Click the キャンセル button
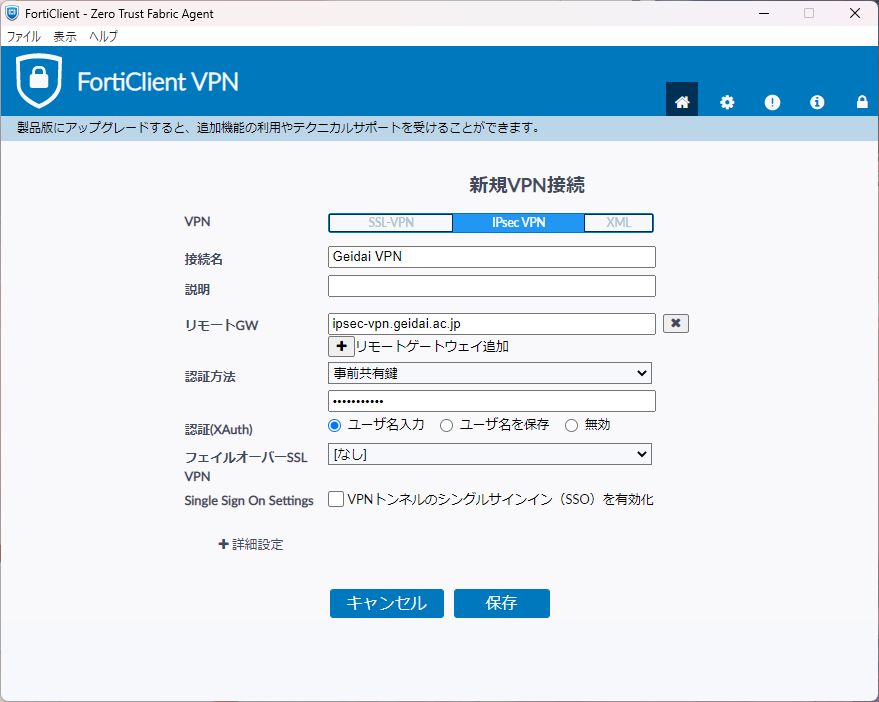 click(x=386, y=603)
